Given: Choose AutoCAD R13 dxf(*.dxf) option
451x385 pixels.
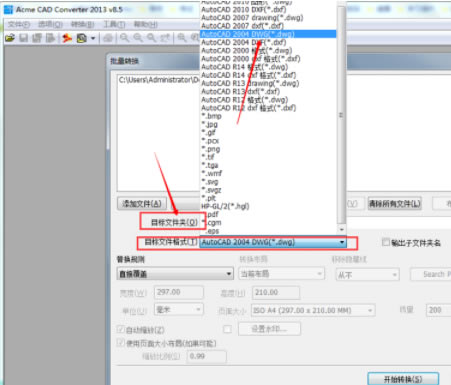Looking at the screenshot, I should pyautogui.click(x=268, y=91).
